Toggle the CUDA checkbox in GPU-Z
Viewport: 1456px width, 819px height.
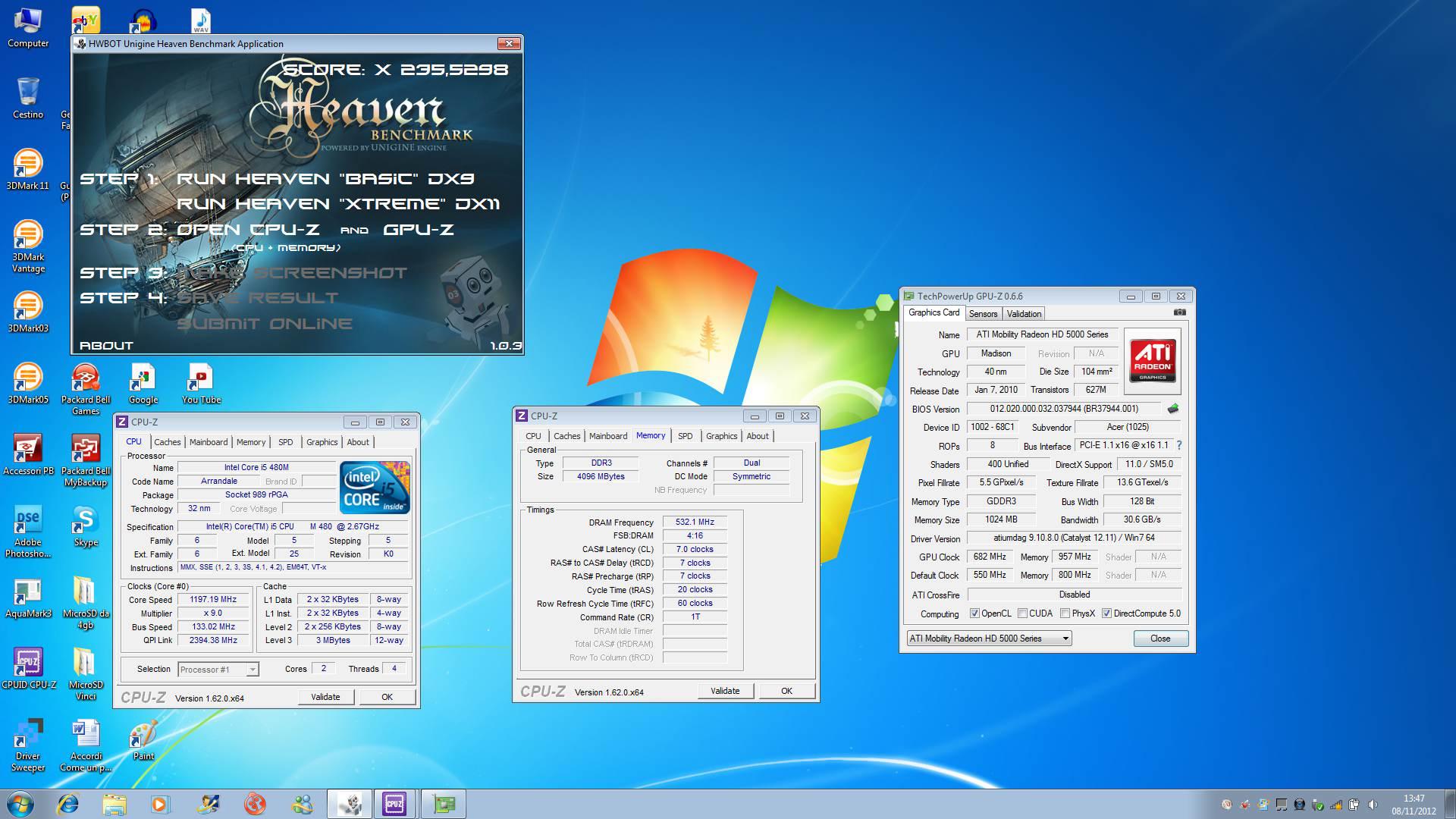(1022, 613)
